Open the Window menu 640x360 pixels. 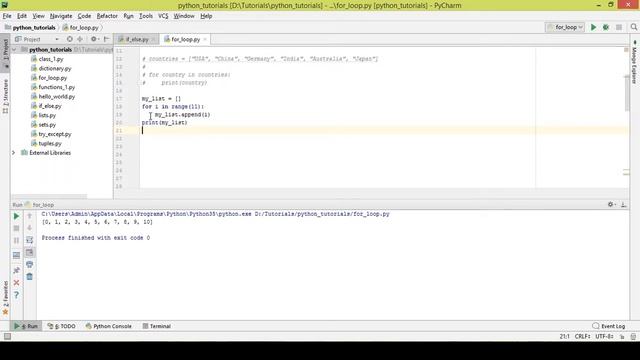tap(184, 16)
